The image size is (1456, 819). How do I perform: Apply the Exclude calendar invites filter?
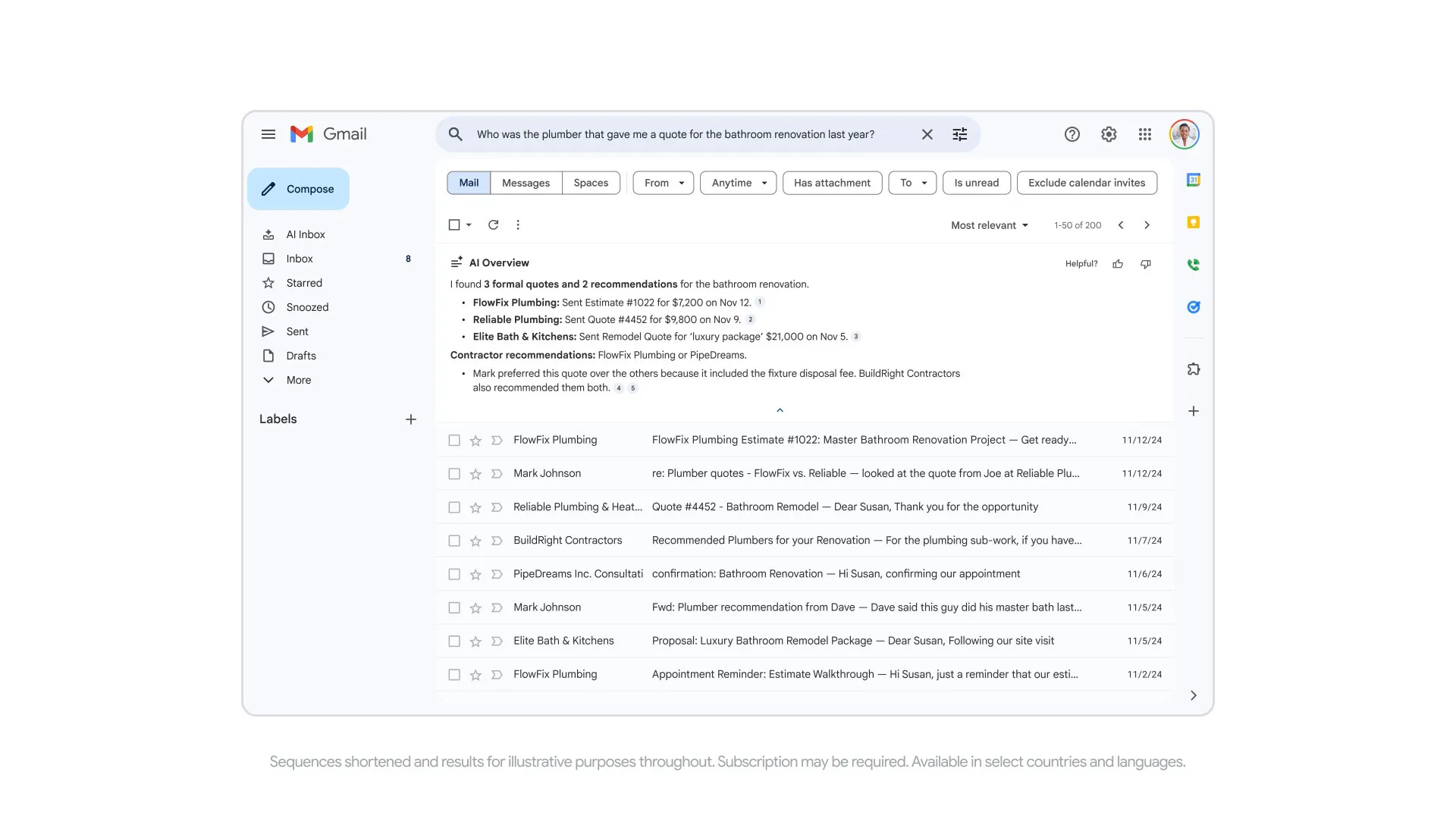[1087, 183]
